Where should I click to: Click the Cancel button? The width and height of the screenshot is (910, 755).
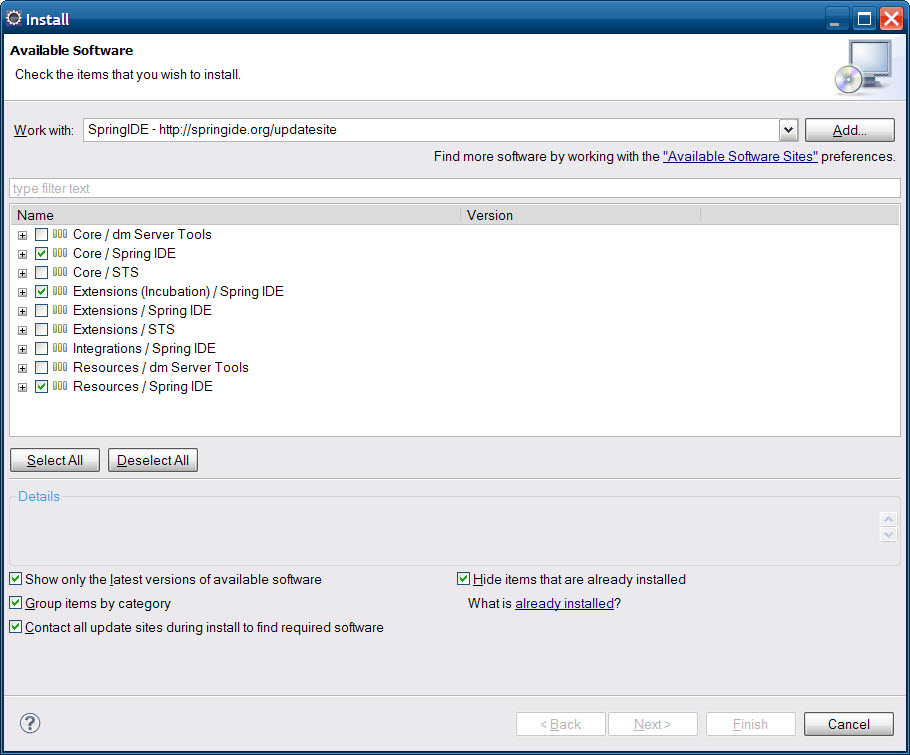[848, 724]
